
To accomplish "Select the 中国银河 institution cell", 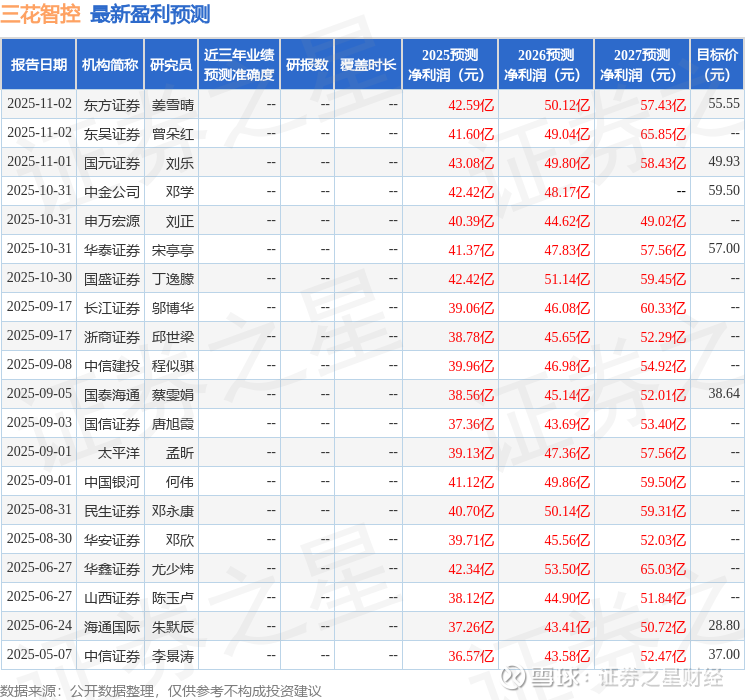I will pyautogui.click(x=112, y=482).
